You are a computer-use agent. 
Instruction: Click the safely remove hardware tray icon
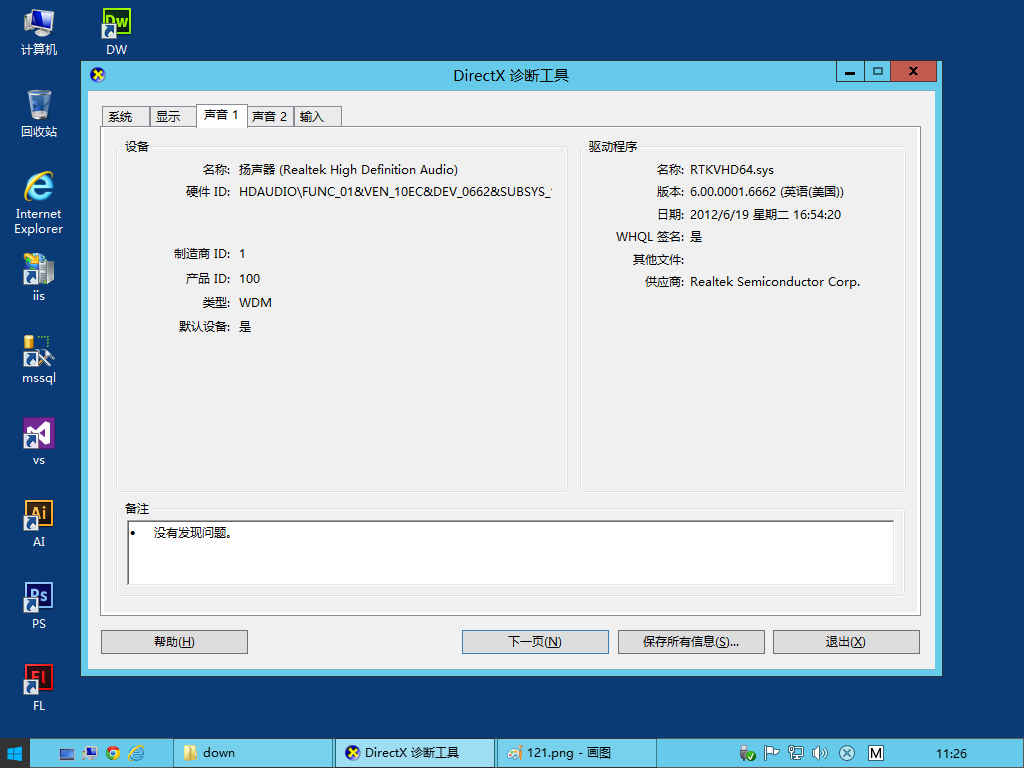coord(748,754)
